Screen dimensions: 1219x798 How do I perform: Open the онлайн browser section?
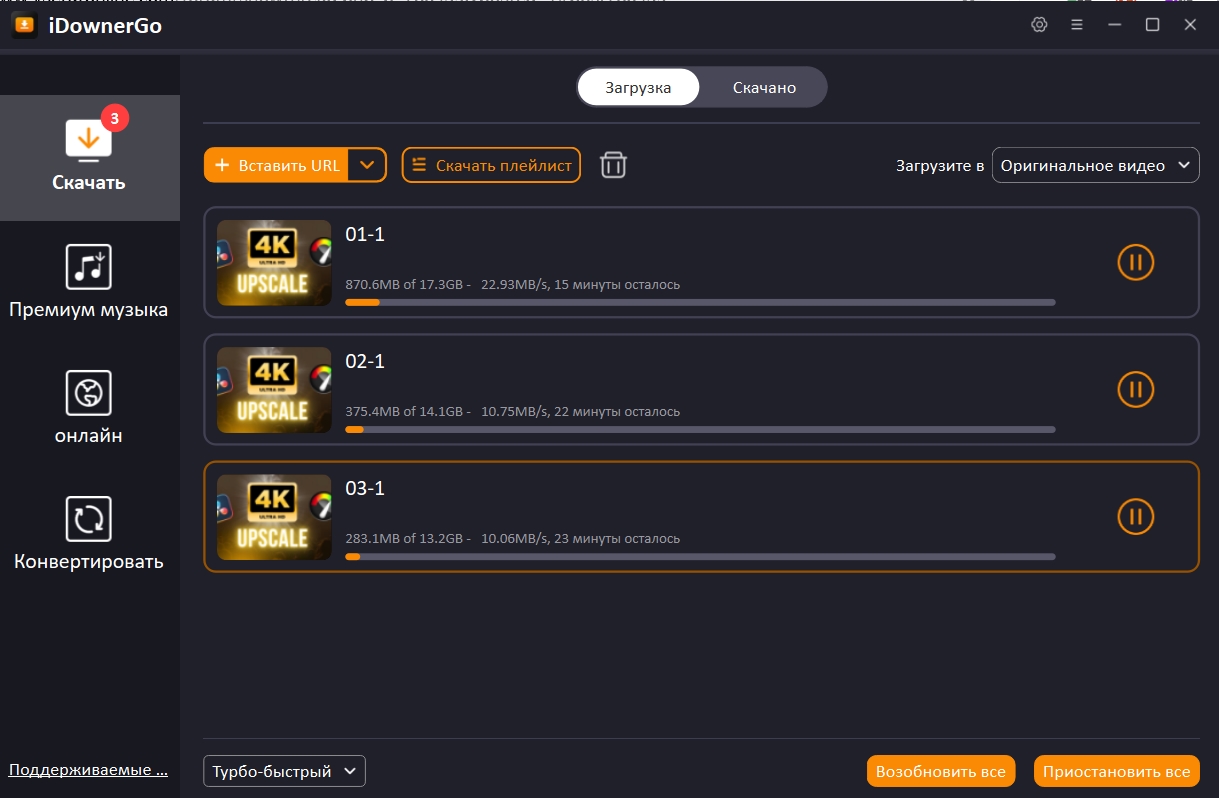pyautogui.click(x=89, y=408)
